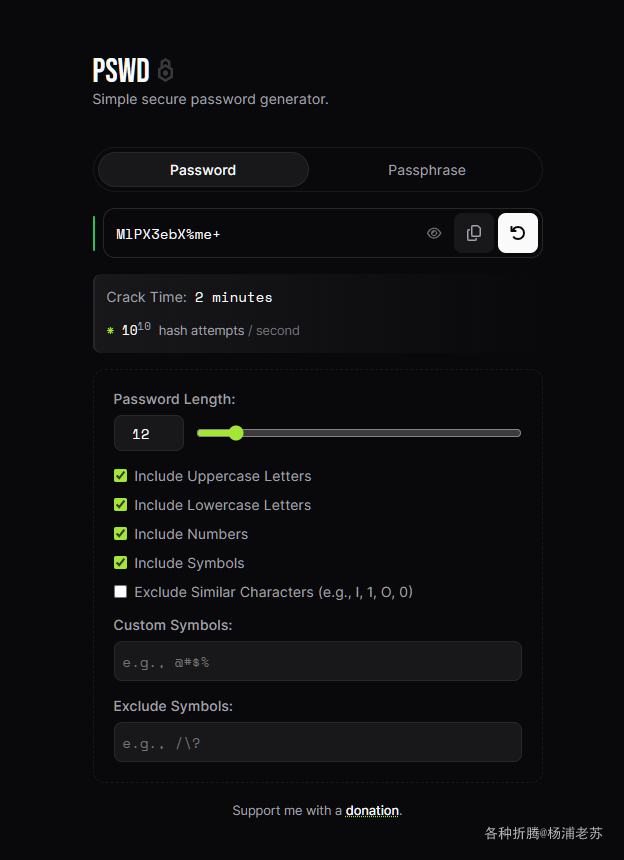Disable Include Symbols checkbox

(x=121, y=563)
